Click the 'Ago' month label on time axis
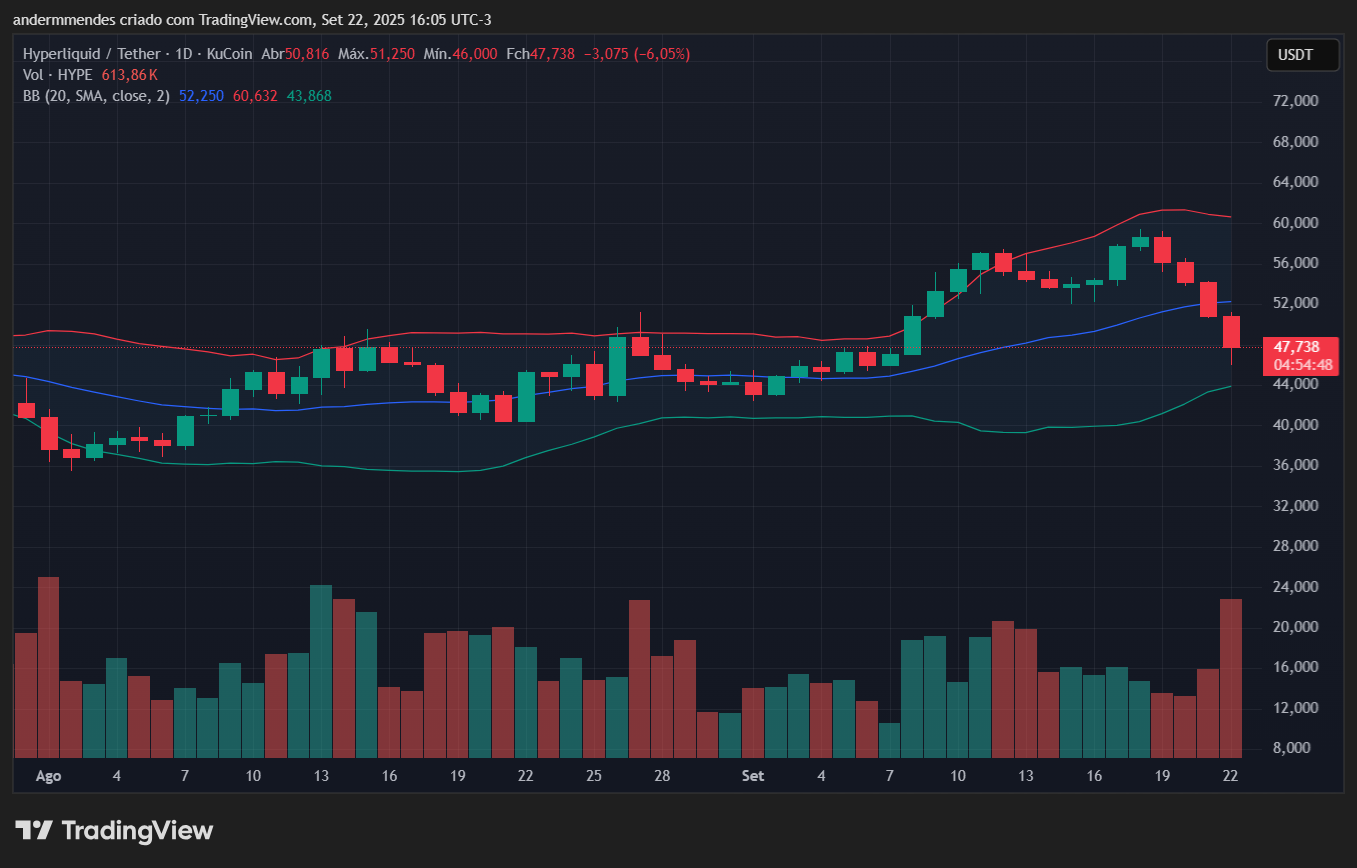The height and width of the screenshot is (868, 1357). [x=48, y=776]
